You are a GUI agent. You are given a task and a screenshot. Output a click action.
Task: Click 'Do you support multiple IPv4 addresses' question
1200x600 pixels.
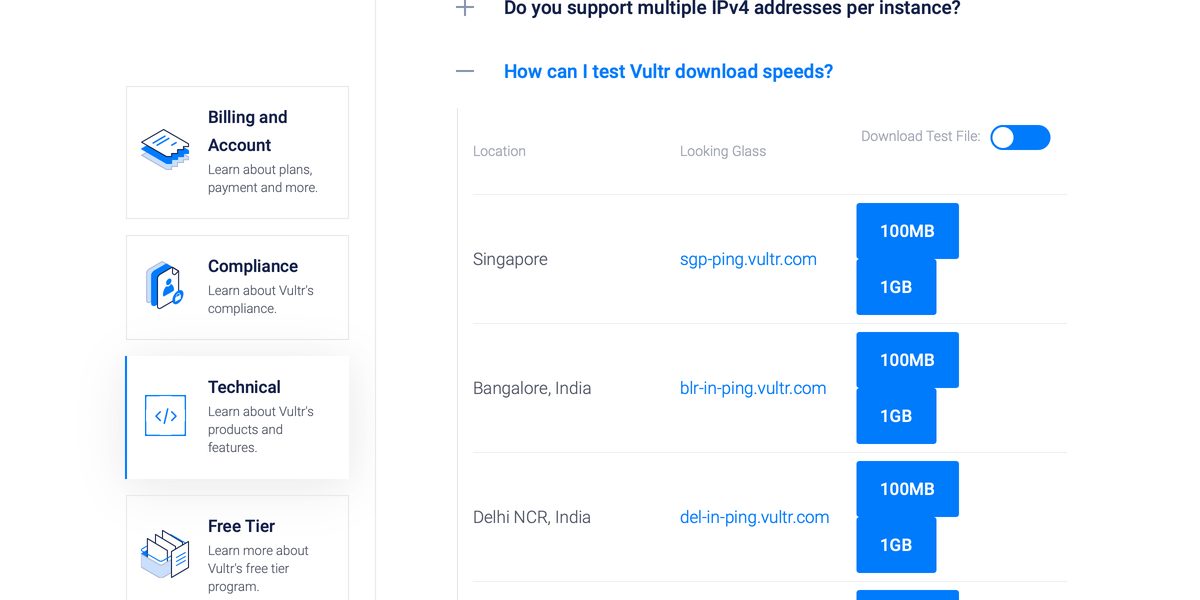732,8
